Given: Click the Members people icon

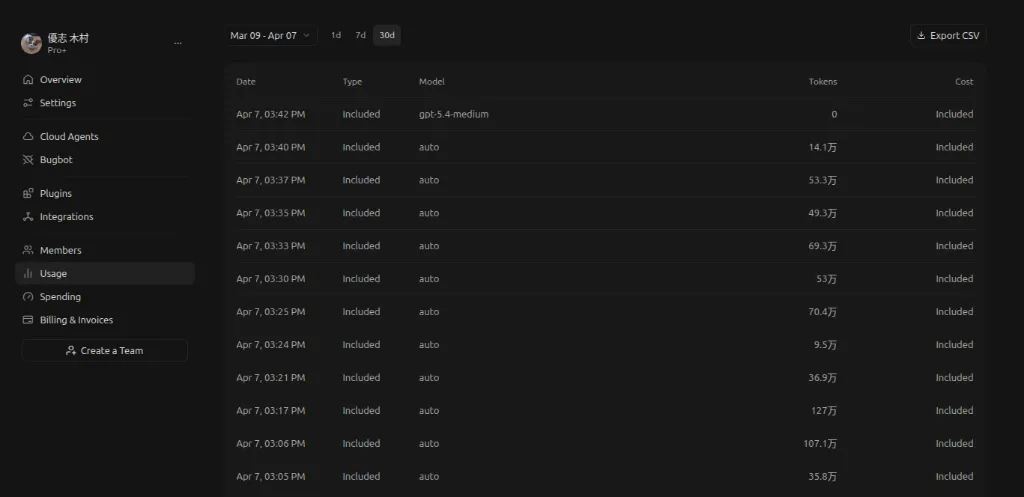Looking at the screenshot, I should coord(28,251).
